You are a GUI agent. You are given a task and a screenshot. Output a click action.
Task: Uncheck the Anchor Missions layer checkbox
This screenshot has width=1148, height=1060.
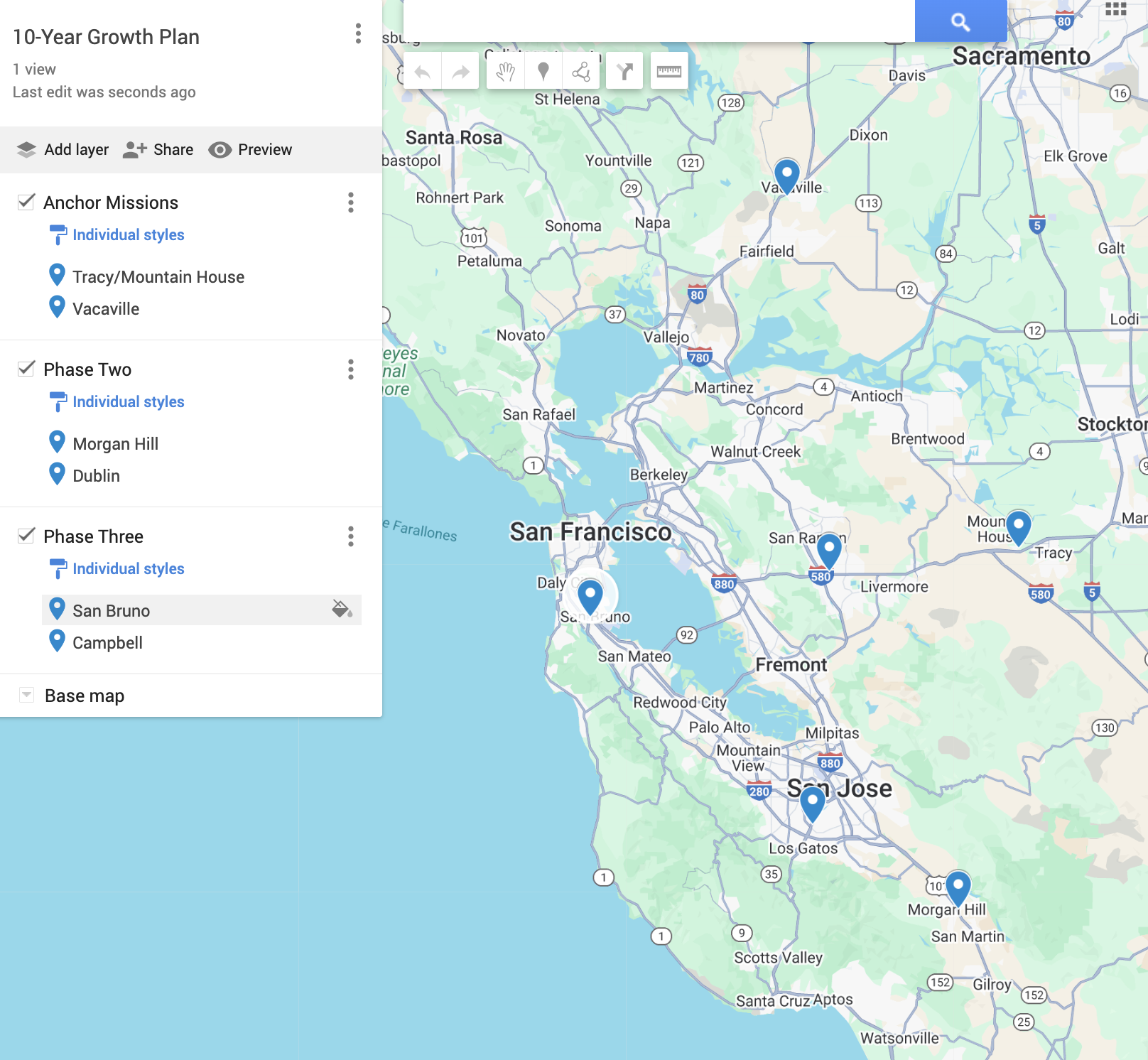click(x=26, y=202)
